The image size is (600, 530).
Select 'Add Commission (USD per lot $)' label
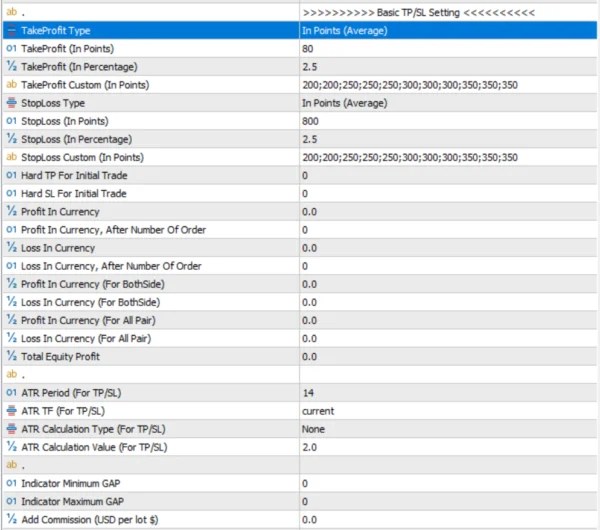click(x=90, y=519)
